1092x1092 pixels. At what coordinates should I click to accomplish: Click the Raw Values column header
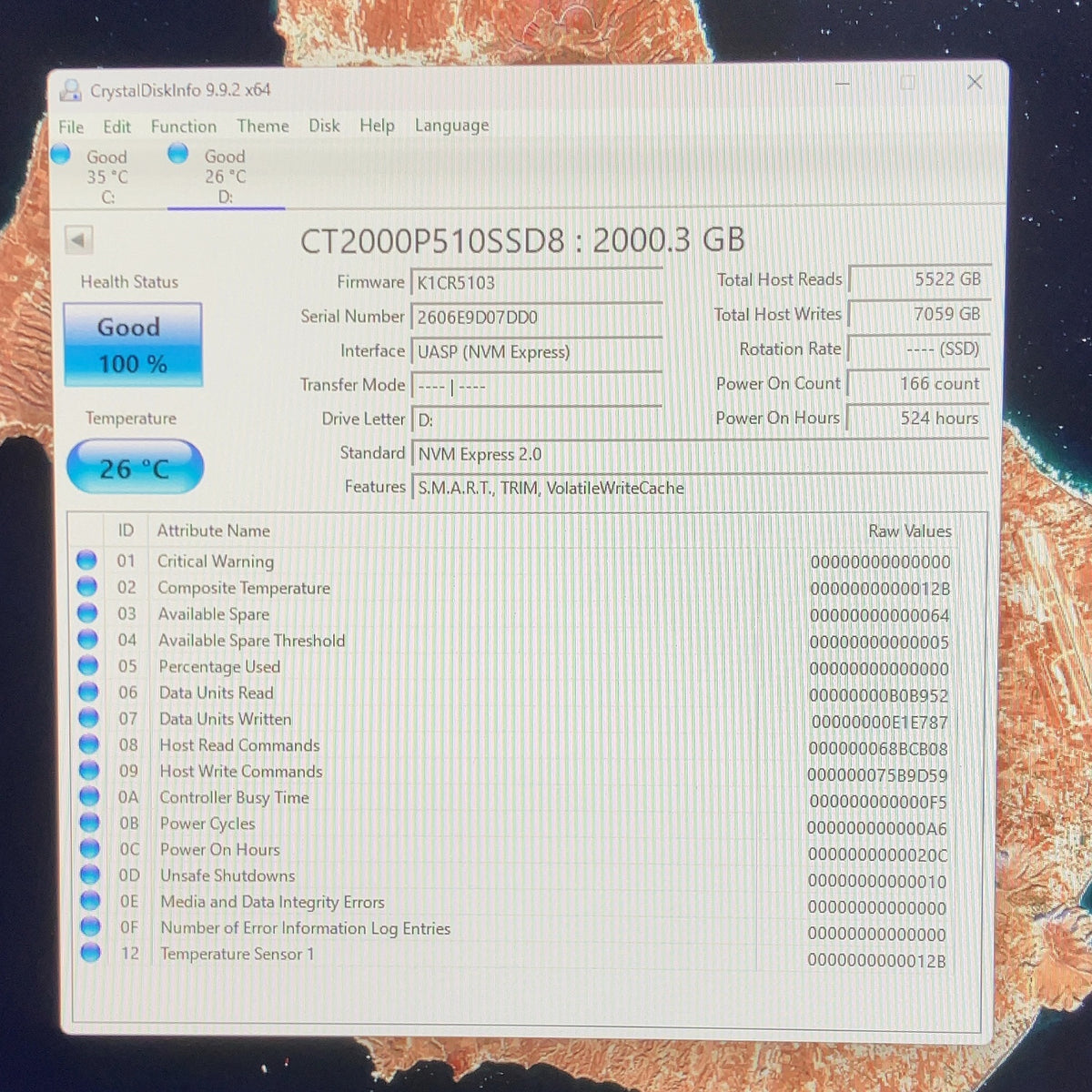tap(910, 531)
